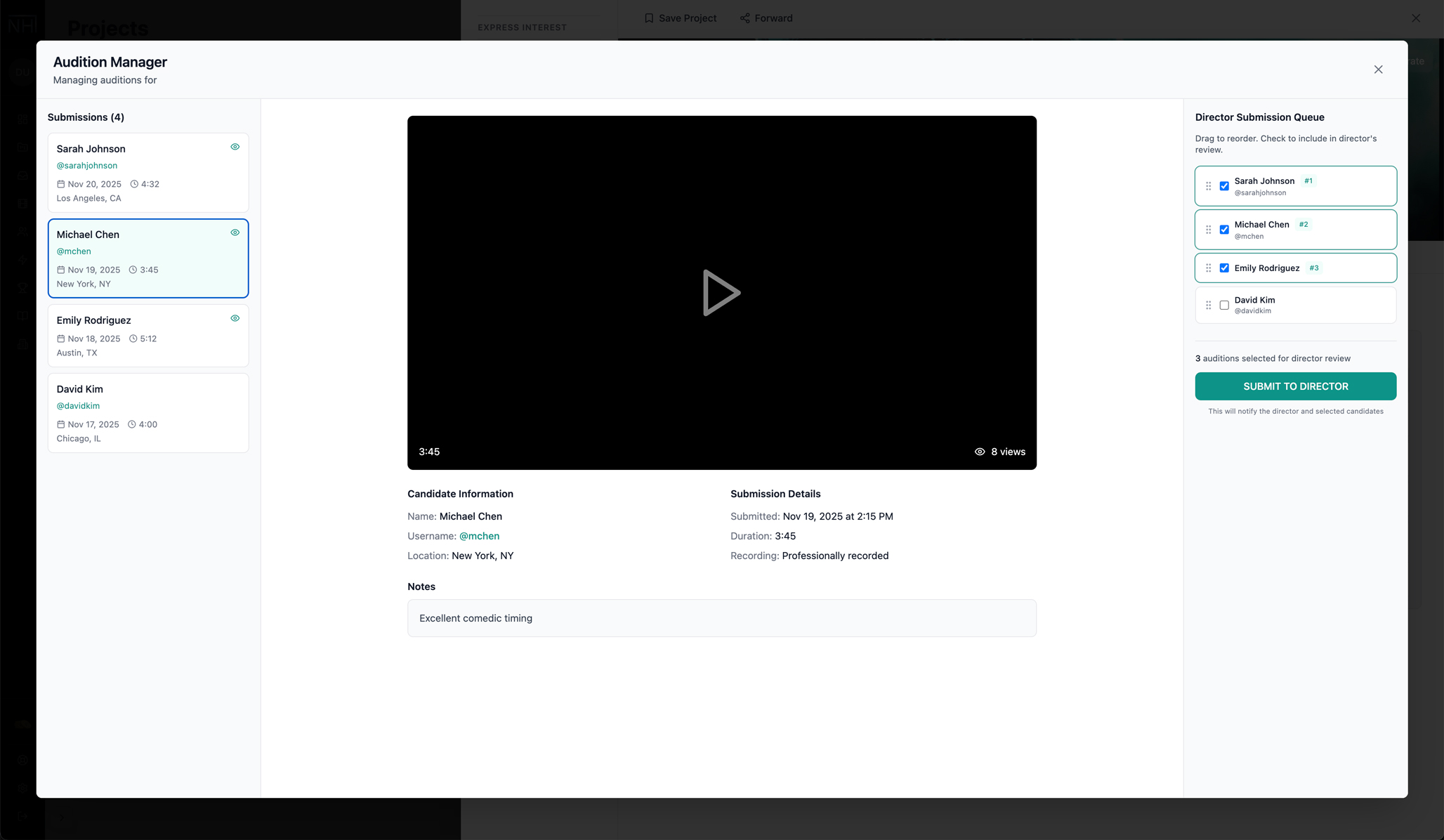Click drag handle for David Kim queue item
Image resolution: width=1444 pixels, height=840 pixels.
coord(1208,306)
